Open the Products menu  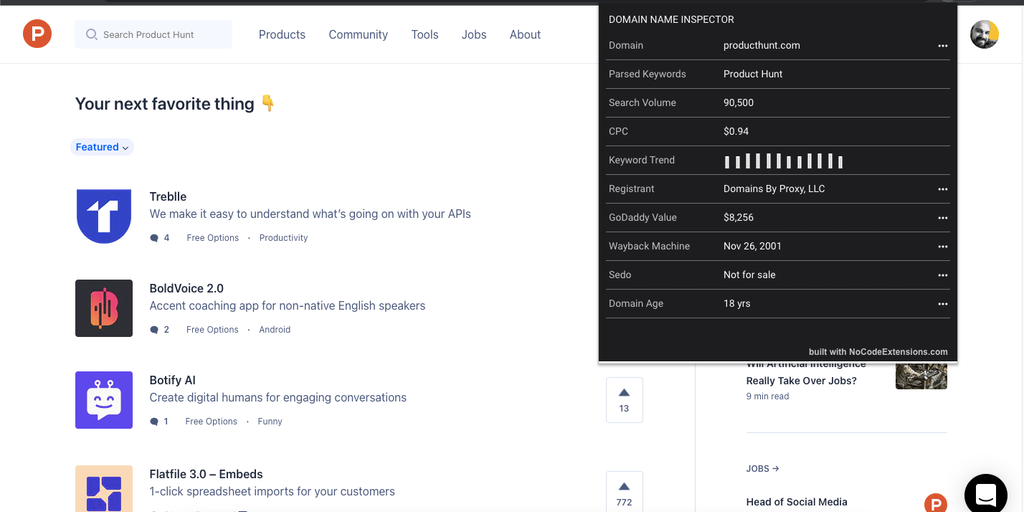pos(282,34)
